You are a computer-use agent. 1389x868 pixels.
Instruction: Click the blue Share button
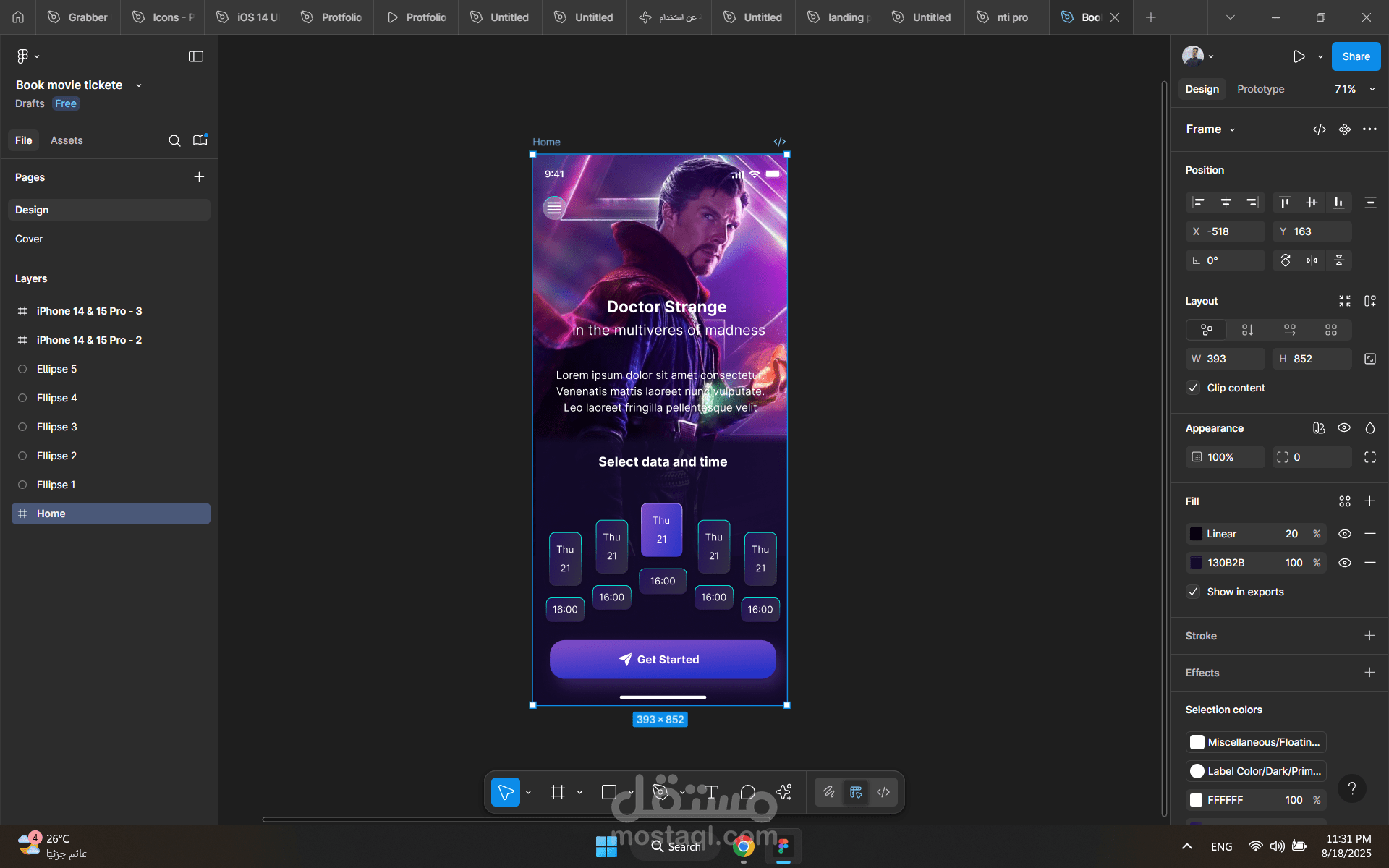point(1355,56)
